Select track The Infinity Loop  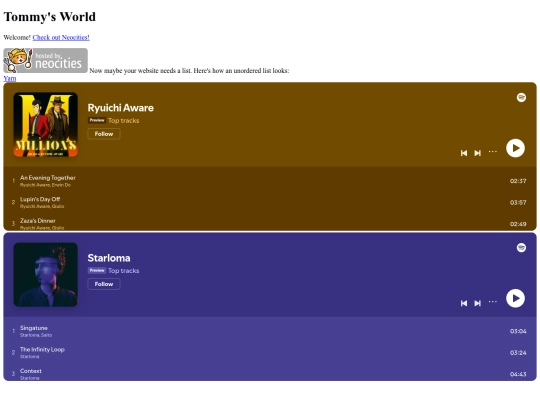click(x=270, y=352)
